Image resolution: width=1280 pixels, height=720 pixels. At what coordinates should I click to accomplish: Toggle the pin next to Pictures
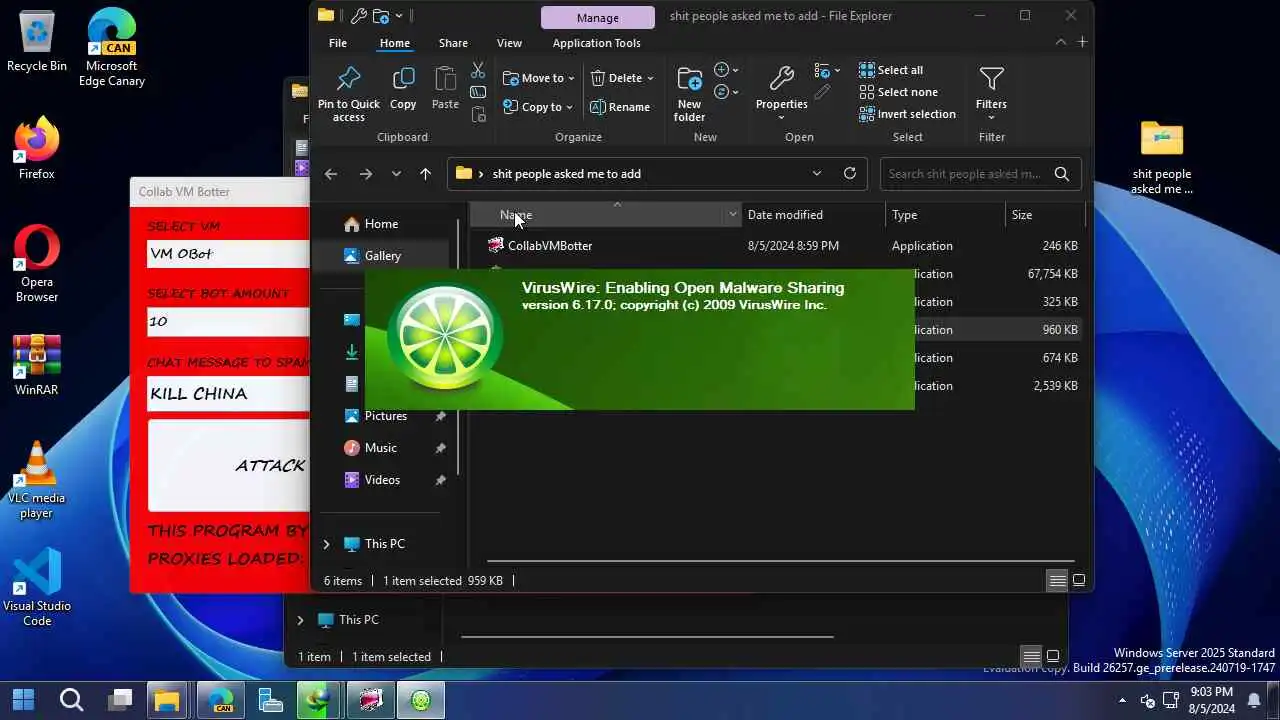[x=440, y=416]
